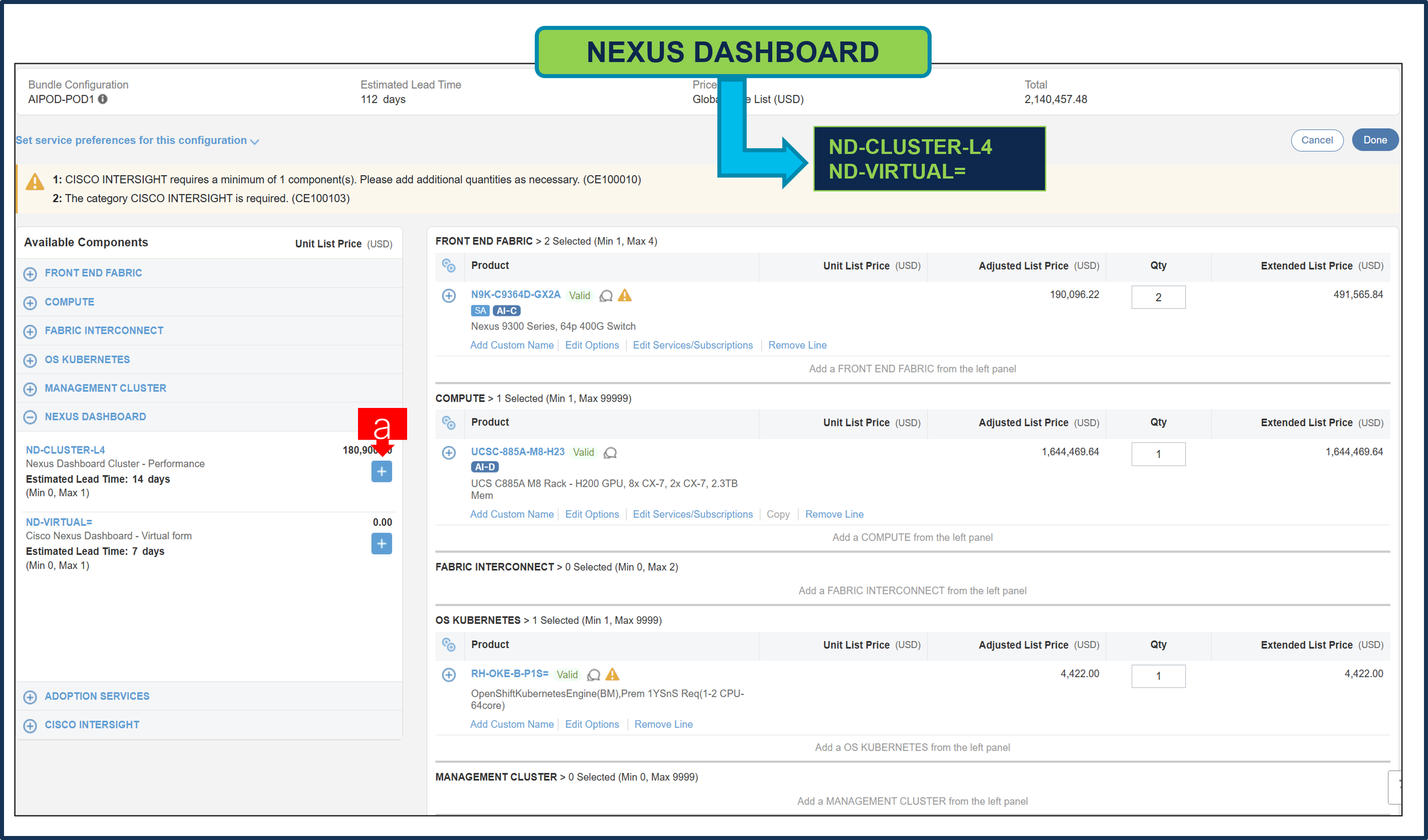Open the RH-OKE-B-P1S= product link
The width and height of the screenshot is (1428, 840).
pyautogui.click(x=509, y=674)
